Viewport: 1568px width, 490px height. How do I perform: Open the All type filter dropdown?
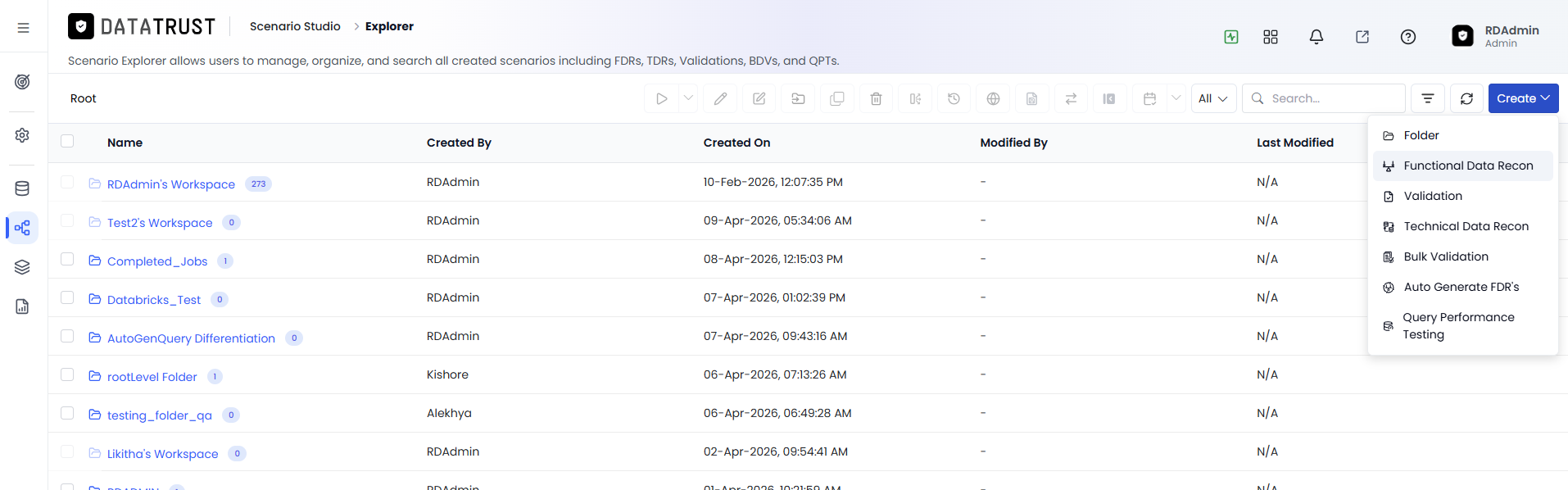[1213, 98]
